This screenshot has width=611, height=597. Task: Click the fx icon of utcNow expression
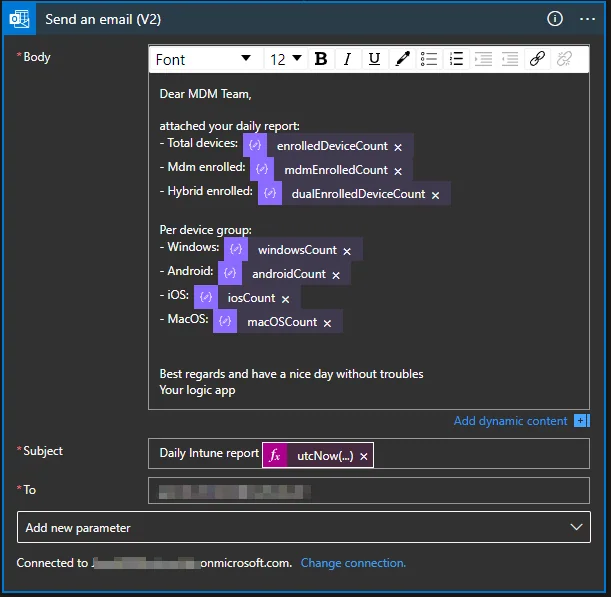(x=275, y=455)
